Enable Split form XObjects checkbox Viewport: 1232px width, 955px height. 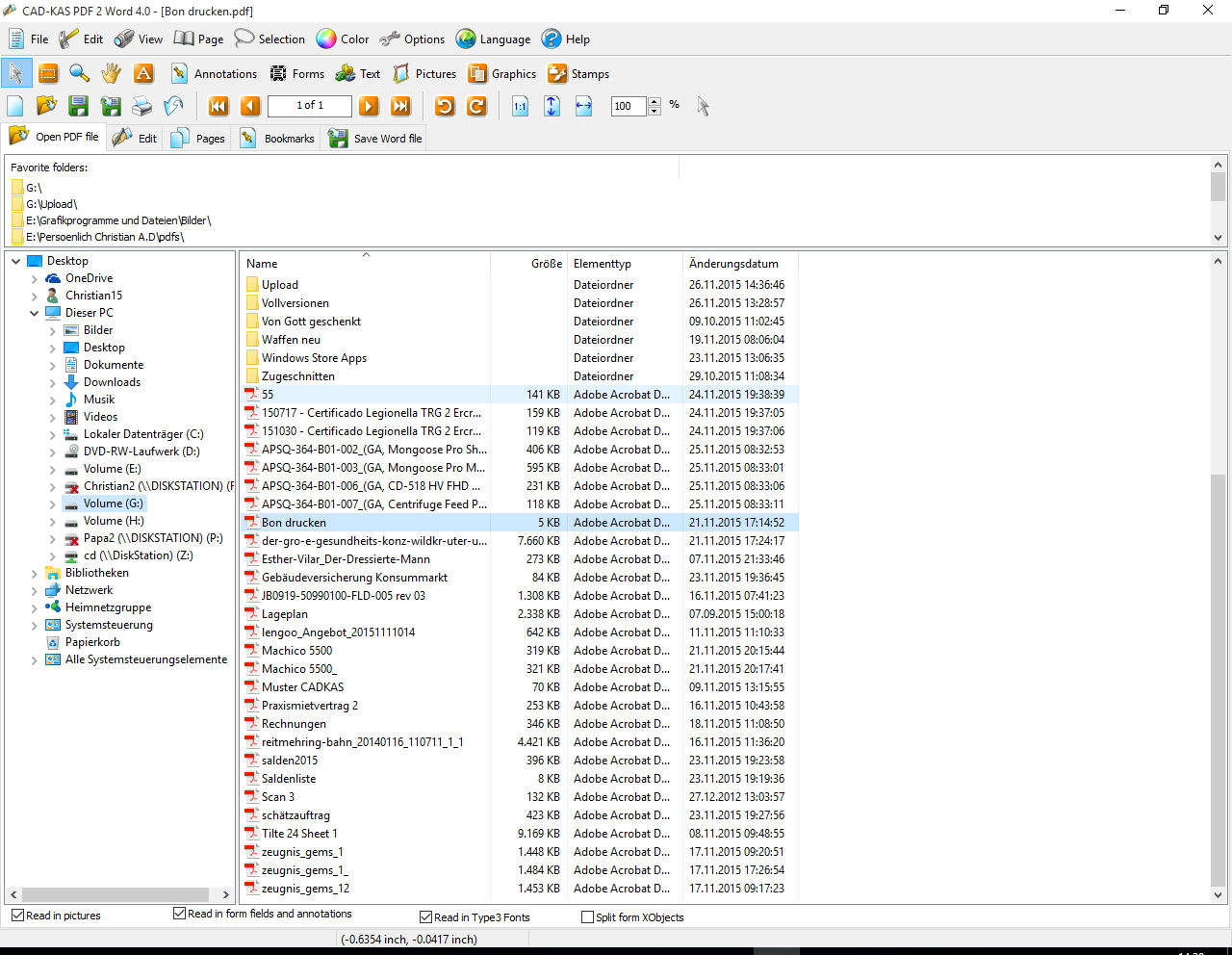pos(587,916)
